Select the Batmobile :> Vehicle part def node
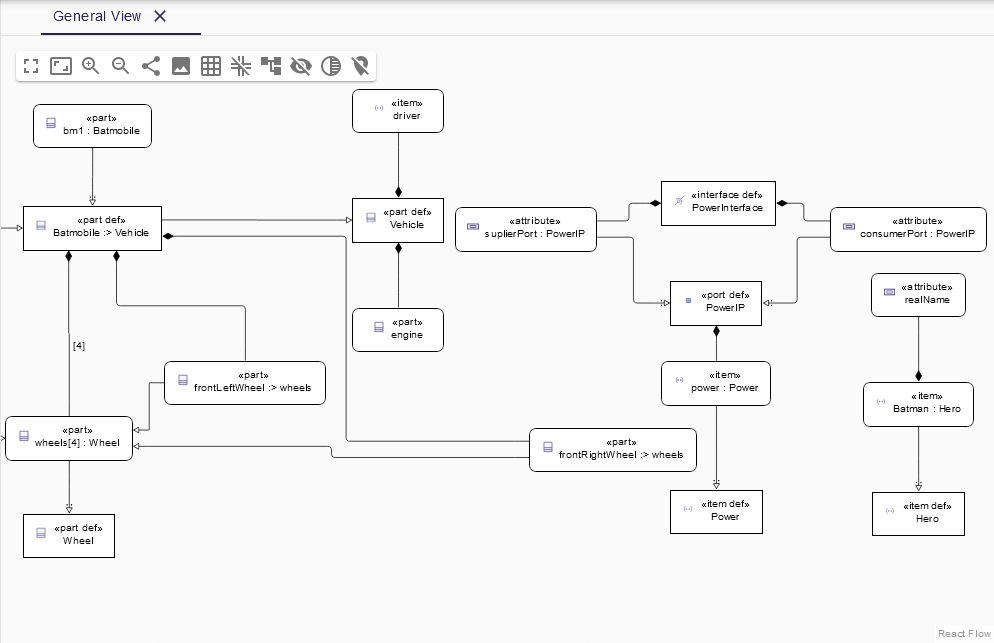994x643 pixels. (x=92, y=226)
